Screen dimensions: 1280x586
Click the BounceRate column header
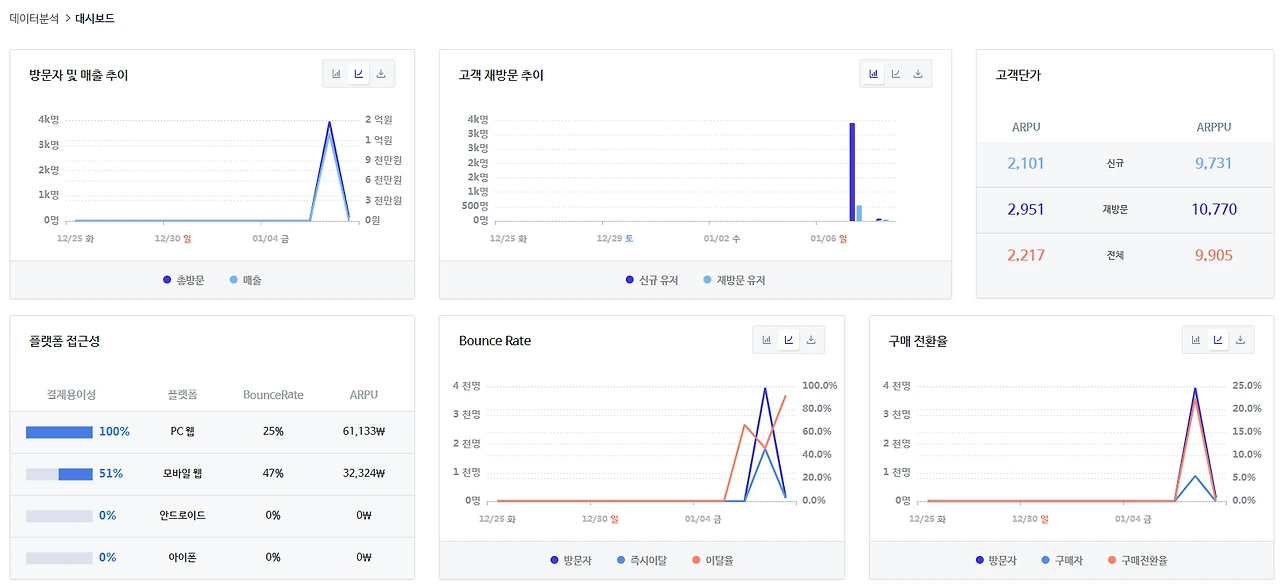coord(273,395)
